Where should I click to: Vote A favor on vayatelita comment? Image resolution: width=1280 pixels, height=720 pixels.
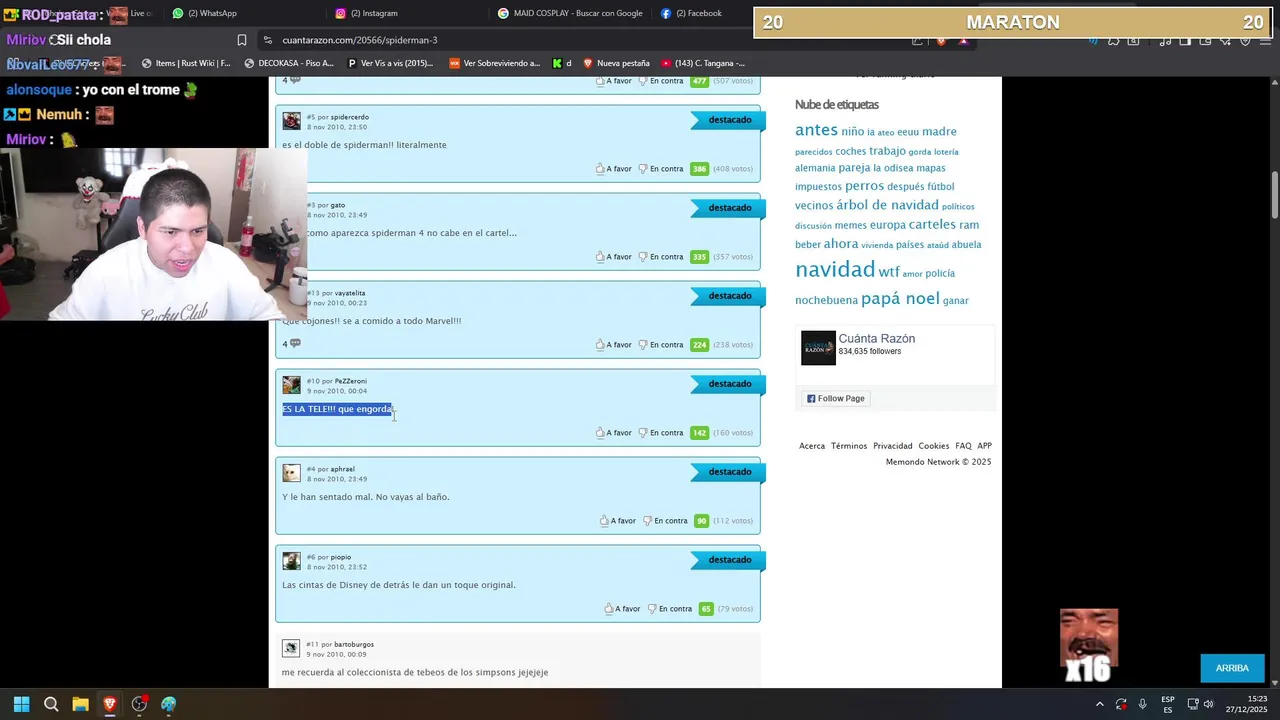tap(614, 345)
